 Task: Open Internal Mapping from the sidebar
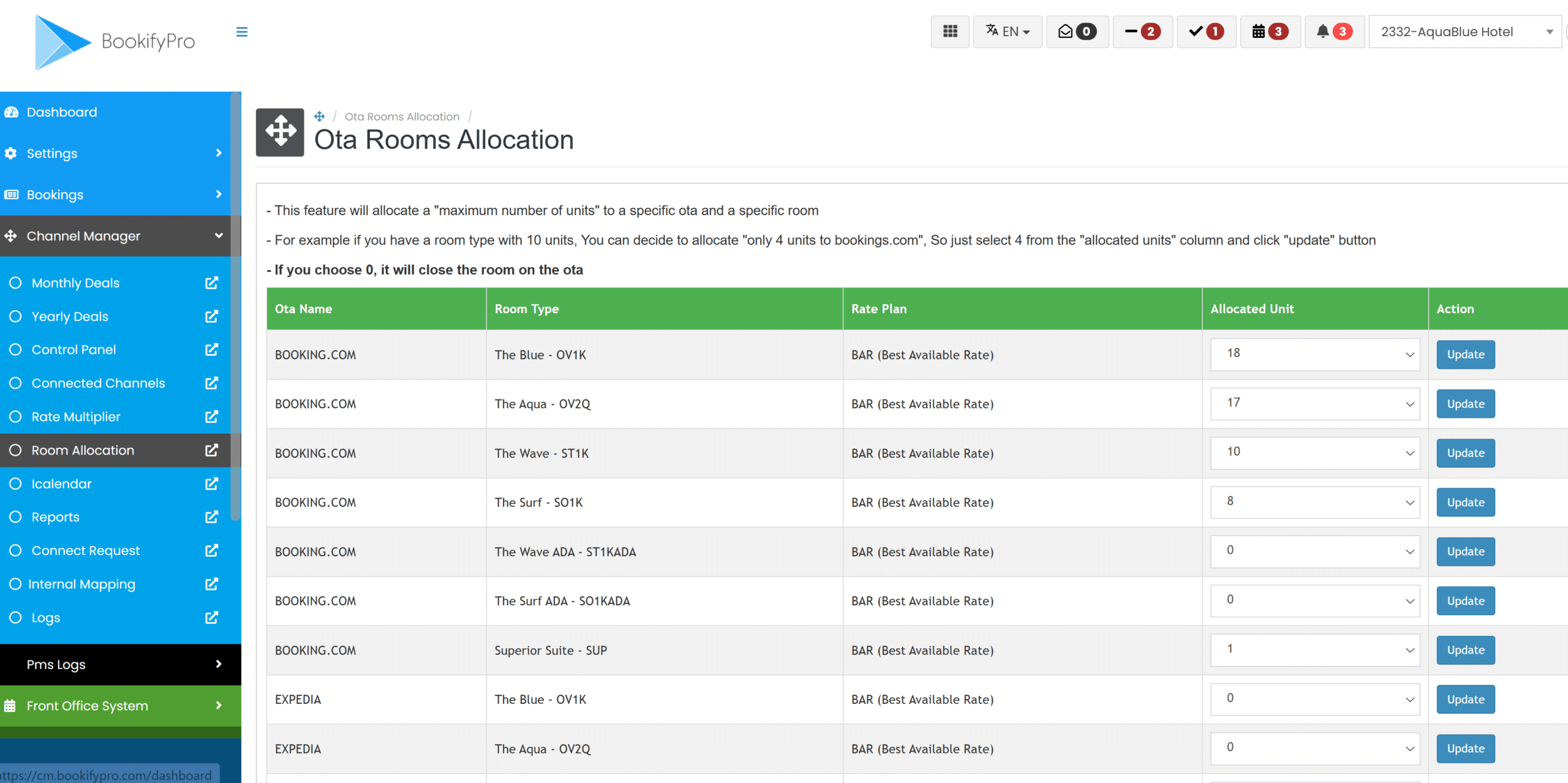83,584
